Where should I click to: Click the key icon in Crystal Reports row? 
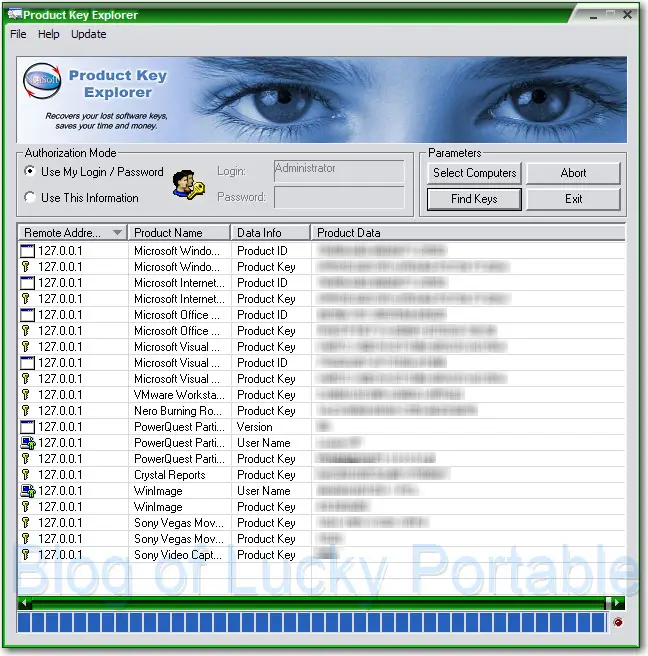[x=26, y=475]
